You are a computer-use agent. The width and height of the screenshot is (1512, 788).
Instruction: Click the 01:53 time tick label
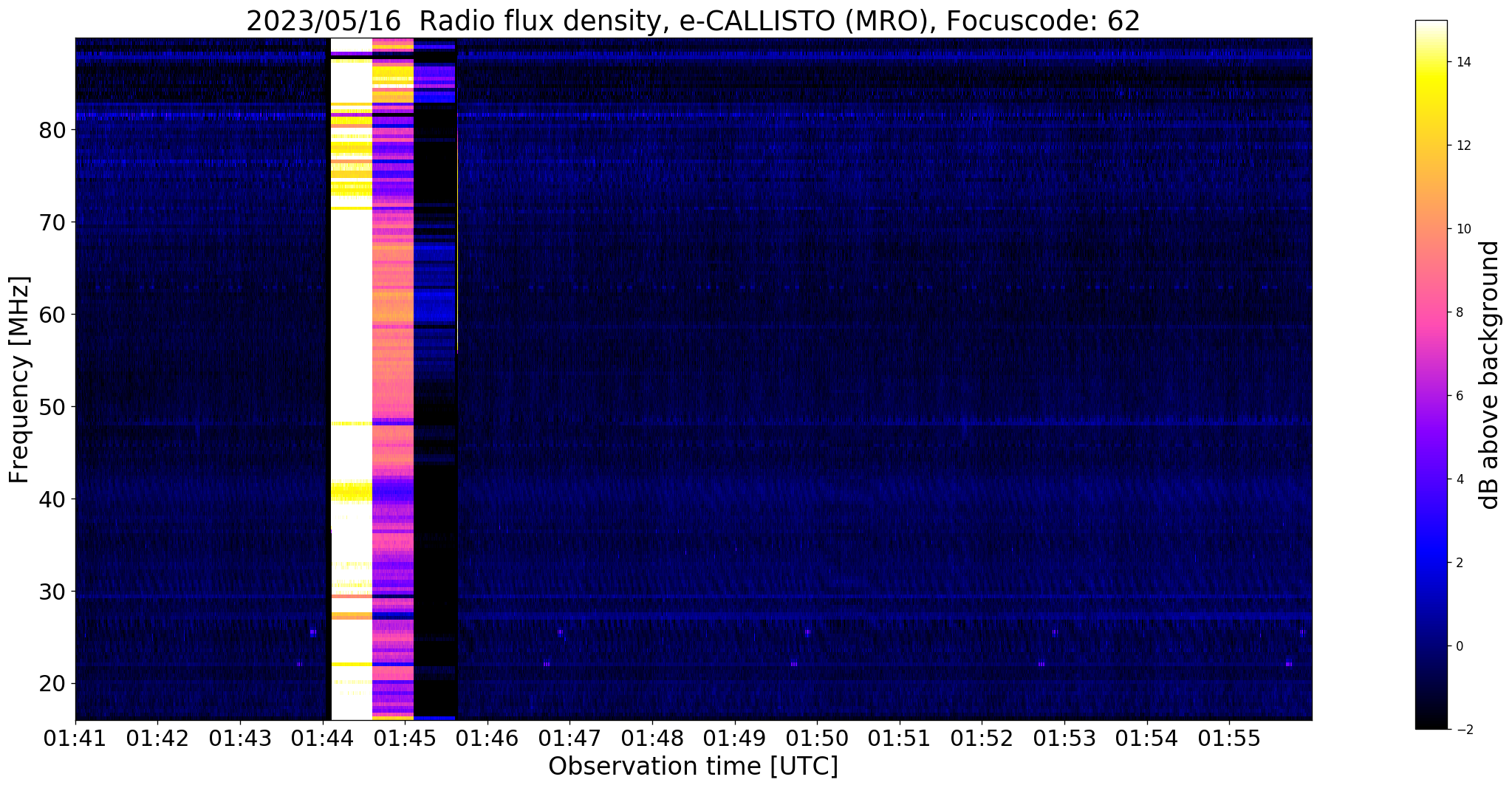pyautogui.click(x=1064, y=739)
